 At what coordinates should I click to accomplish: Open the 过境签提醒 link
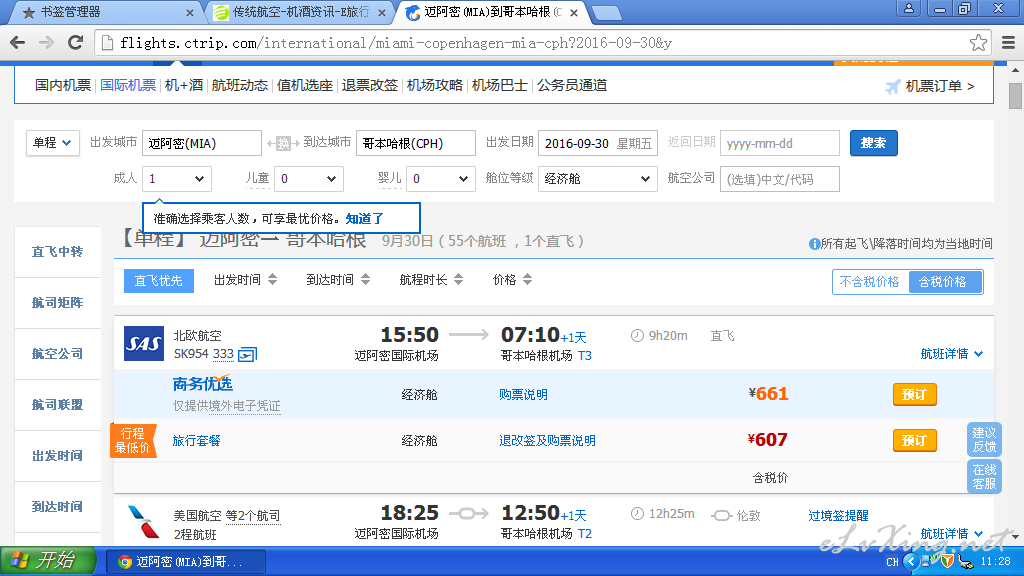point(838,516)
